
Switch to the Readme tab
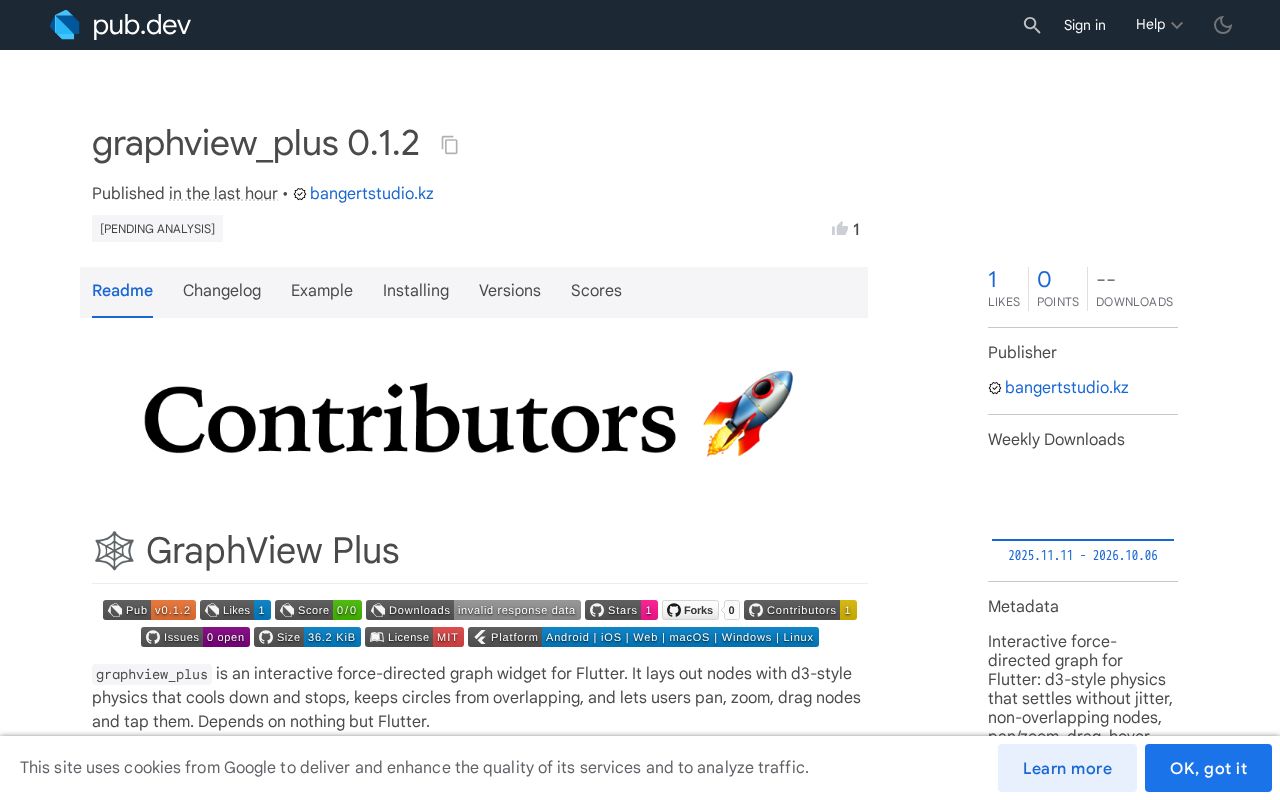click(122, 291)
